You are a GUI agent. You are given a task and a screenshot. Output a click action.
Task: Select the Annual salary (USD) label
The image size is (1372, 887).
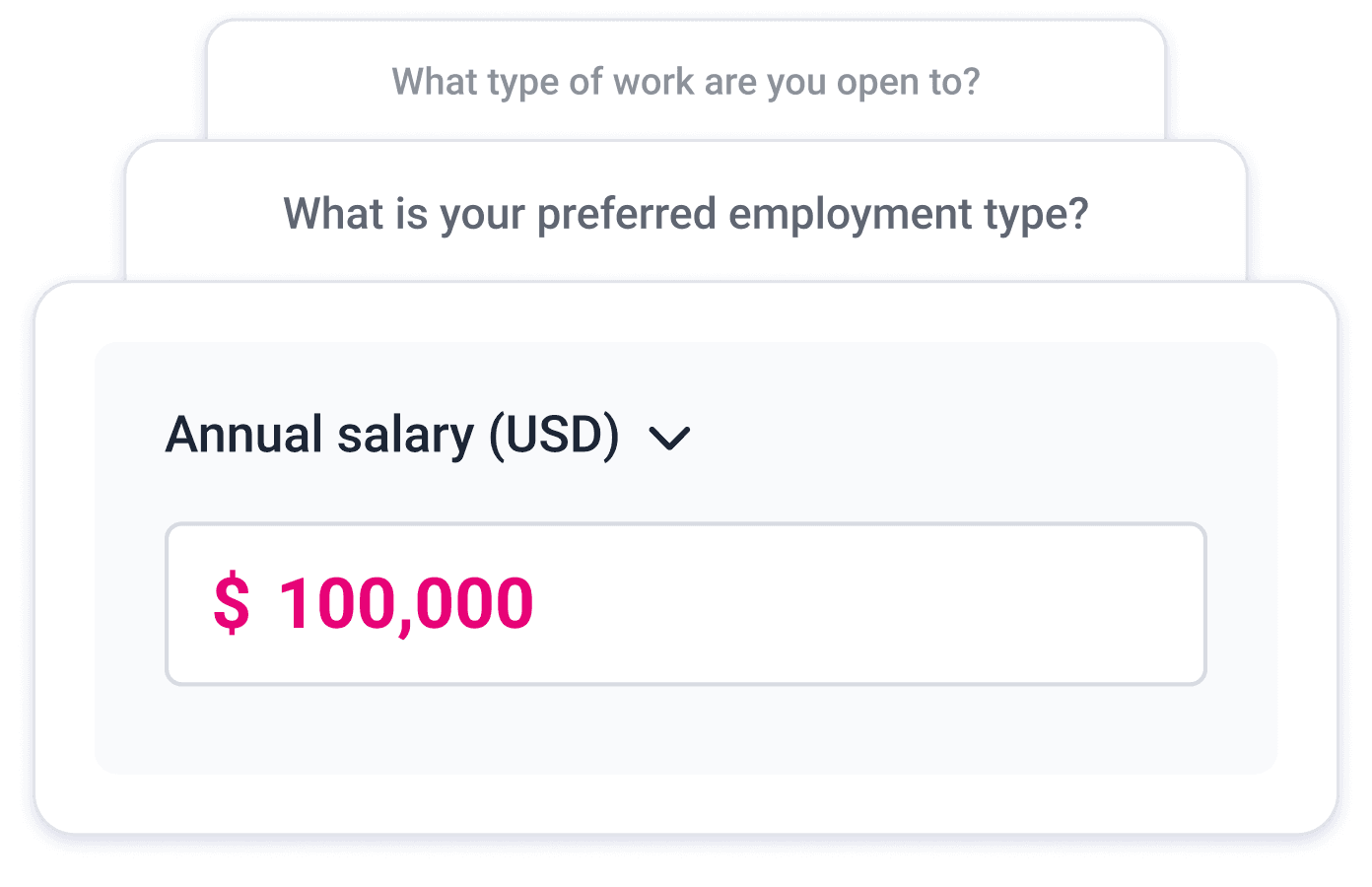[x=392, y=434]
